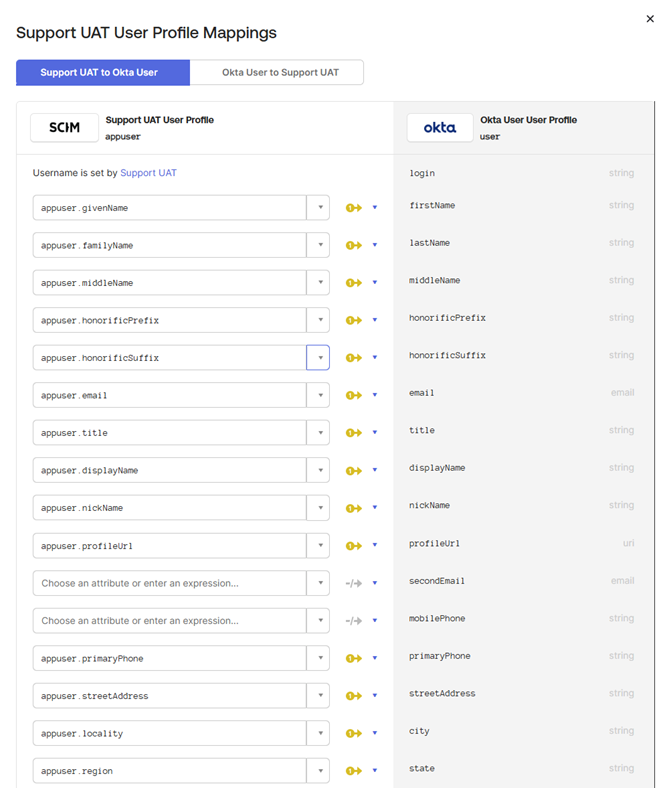Expand the appuser.familyName attribute dropdown
The width and height of the screenshot is (667, 788).
tap(318, 245)
